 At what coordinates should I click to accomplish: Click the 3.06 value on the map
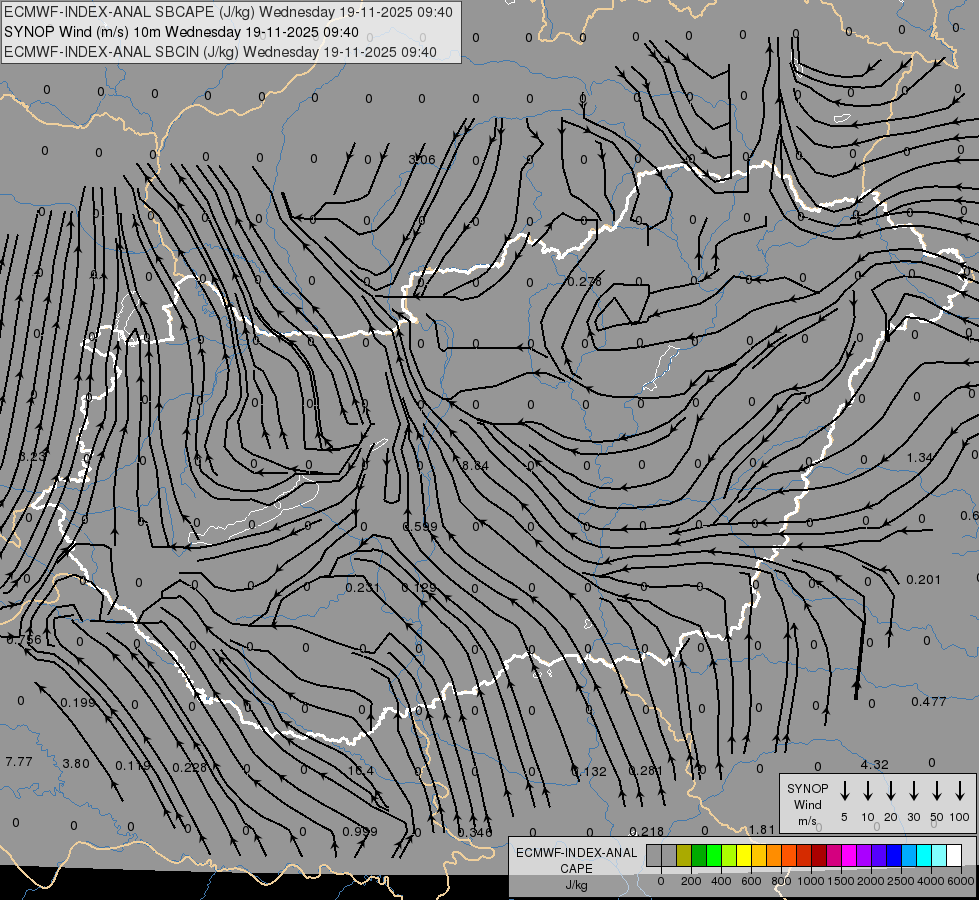click(x=421, y=160)
